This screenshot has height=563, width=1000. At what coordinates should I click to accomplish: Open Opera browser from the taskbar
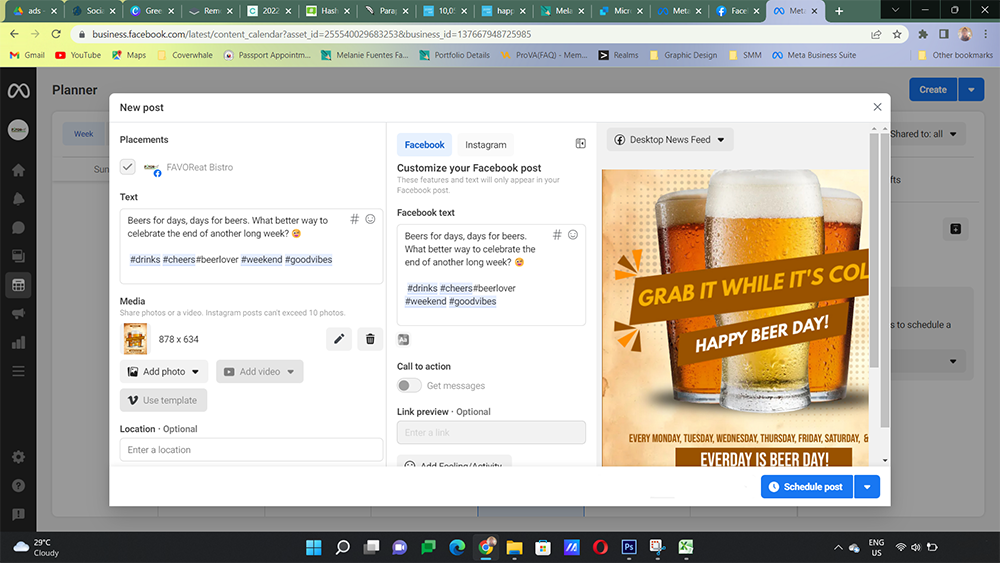tap(600, 547)
